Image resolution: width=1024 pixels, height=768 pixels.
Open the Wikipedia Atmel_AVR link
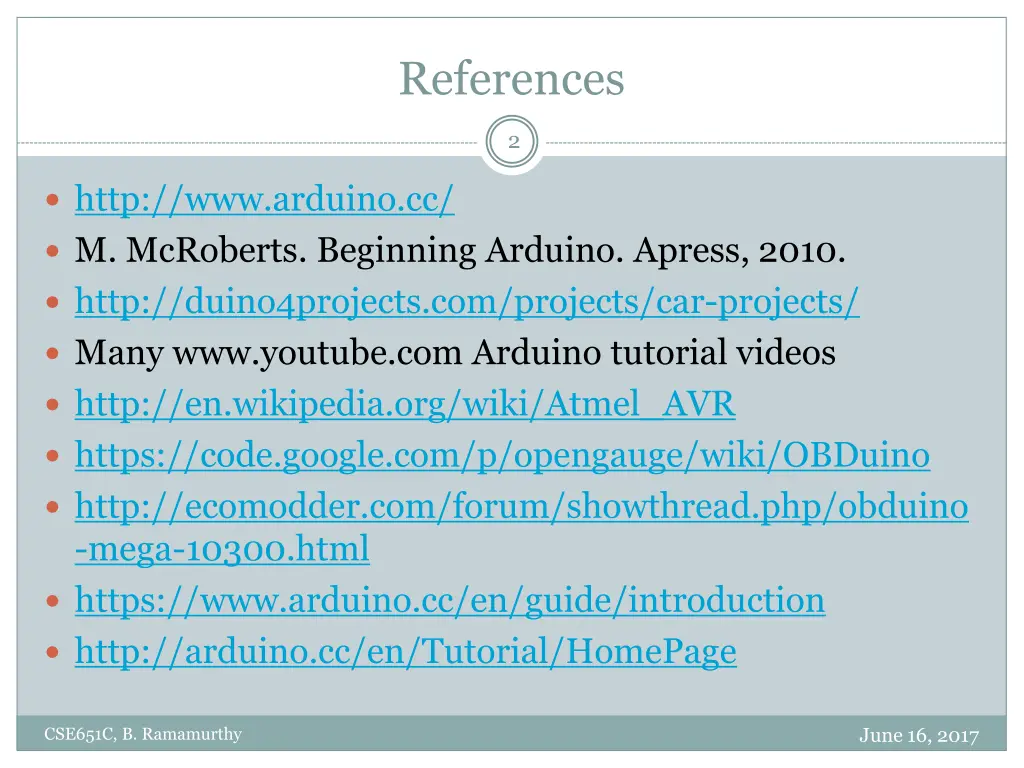click(x=405, y=404)
